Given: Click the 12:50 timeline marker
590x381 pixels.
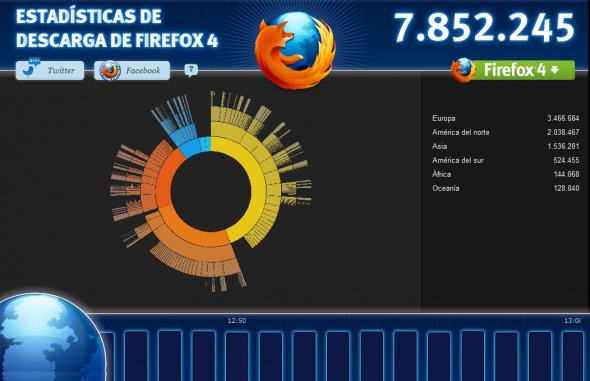Looking at the screenshot, I should pyautogui.click(x=237, y=320).
